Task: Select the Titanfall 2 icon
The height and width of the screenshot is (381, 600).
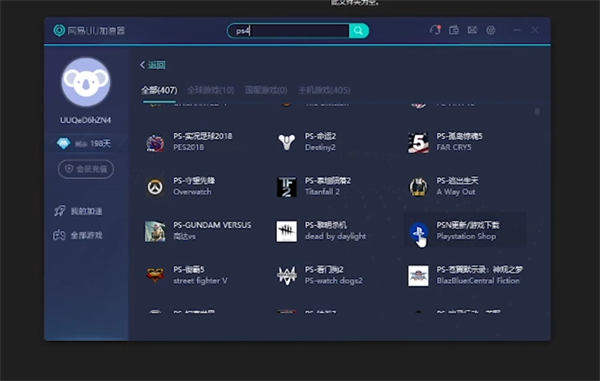Action: click(287, 187)
